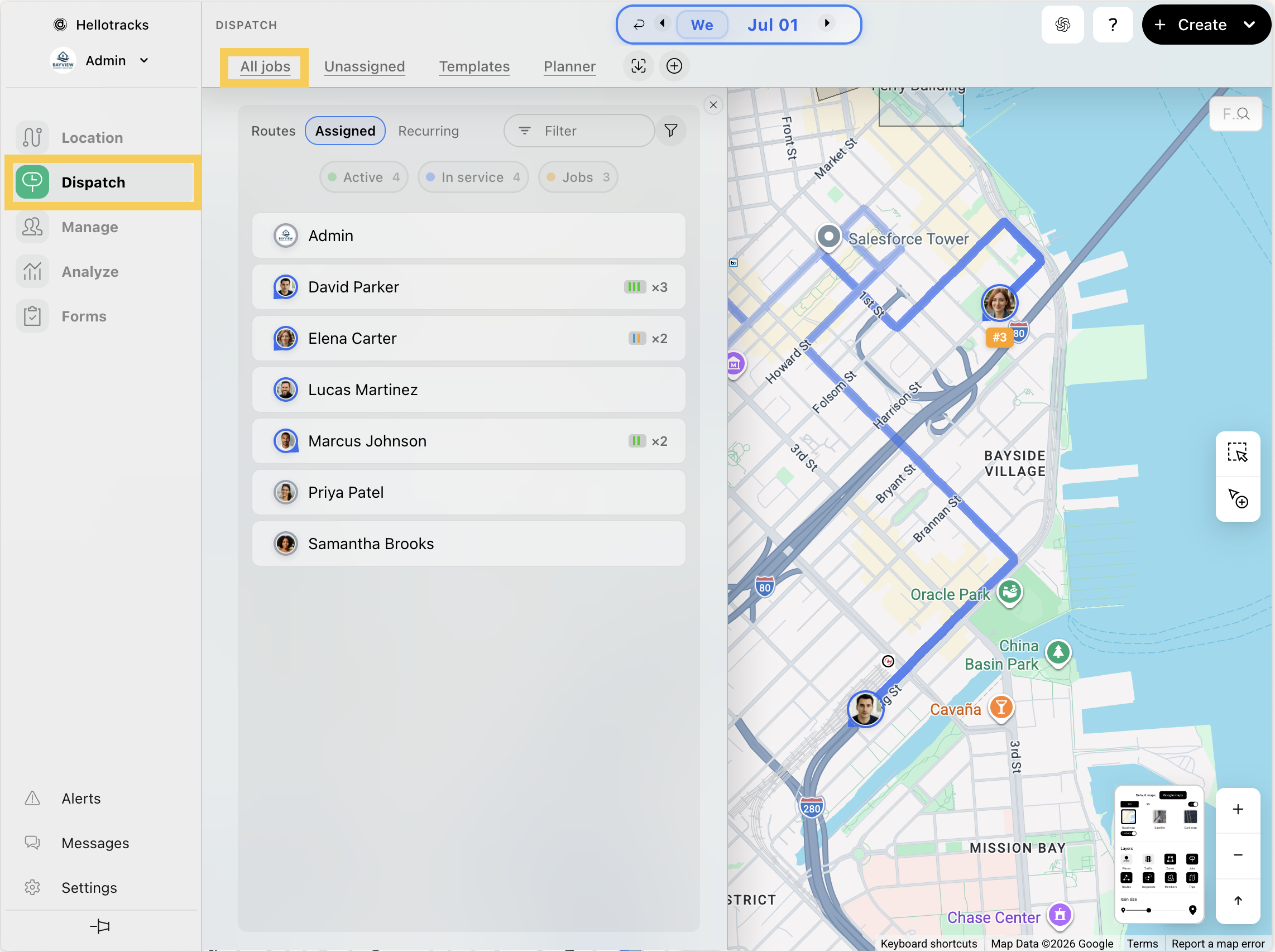Open the Terms link on map
The image size is (1275, 952).
1142,944
